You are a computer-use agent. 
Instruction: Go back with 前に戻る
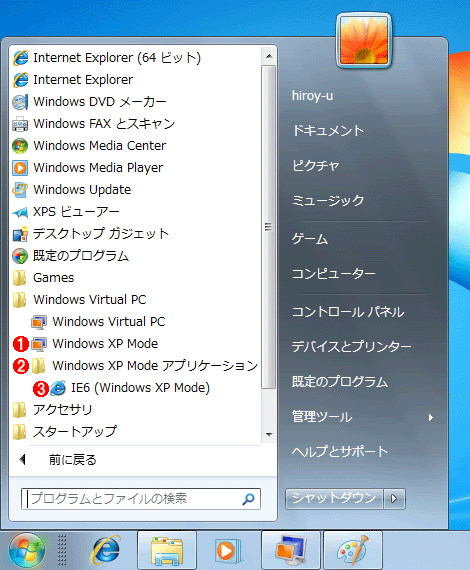click(58, 460)
